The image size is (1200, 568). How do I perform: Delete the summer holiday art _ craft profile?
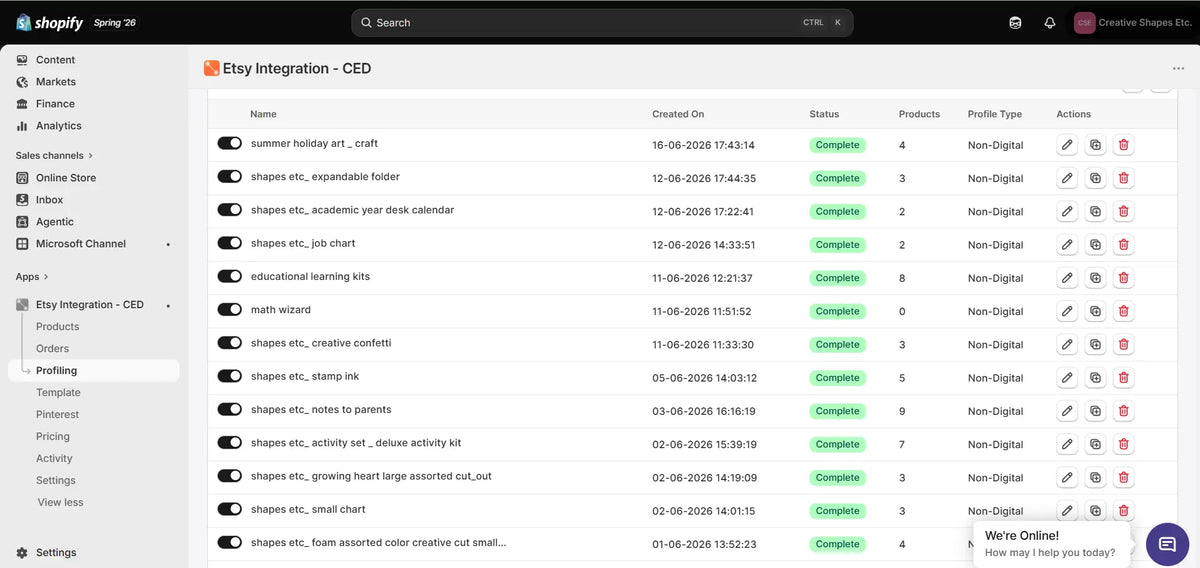(1123, 145)
